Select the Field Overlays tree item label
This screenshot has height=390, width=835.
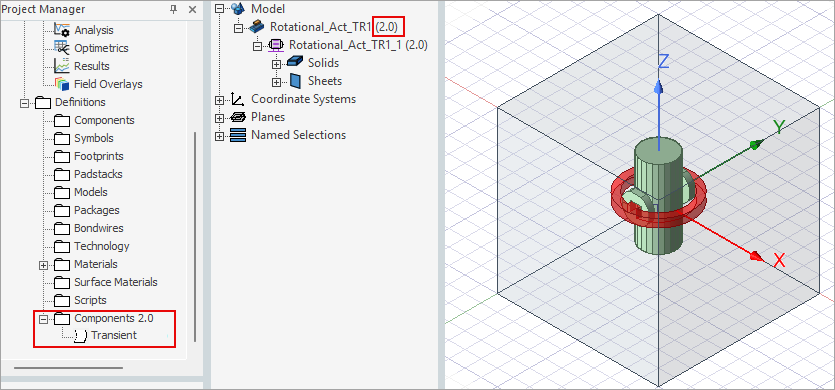point(108,84)
